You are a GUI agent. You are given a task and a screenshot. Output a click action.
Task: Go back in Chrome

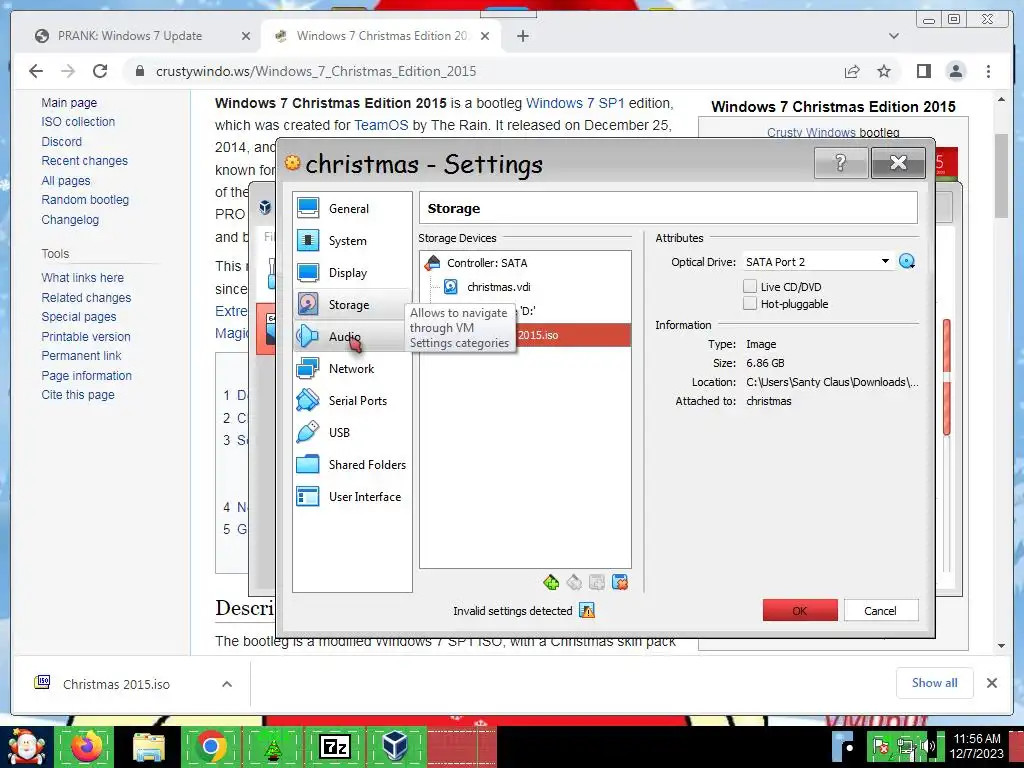pyautogui.click(x=36, y=71)
